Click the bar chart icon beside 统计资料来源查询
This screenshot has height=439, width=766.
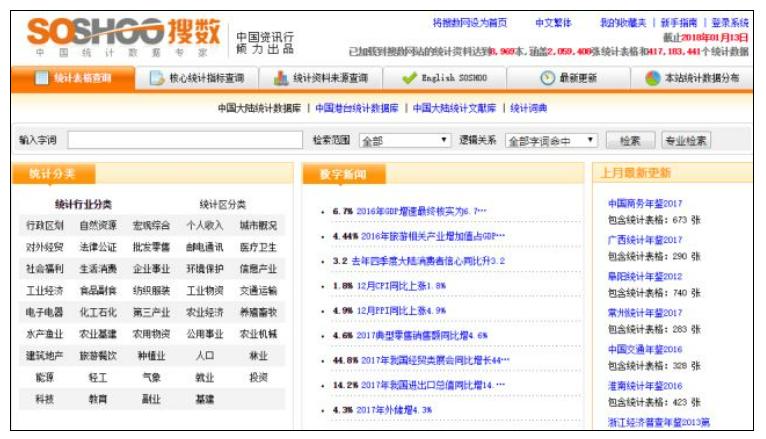[280, 78]
